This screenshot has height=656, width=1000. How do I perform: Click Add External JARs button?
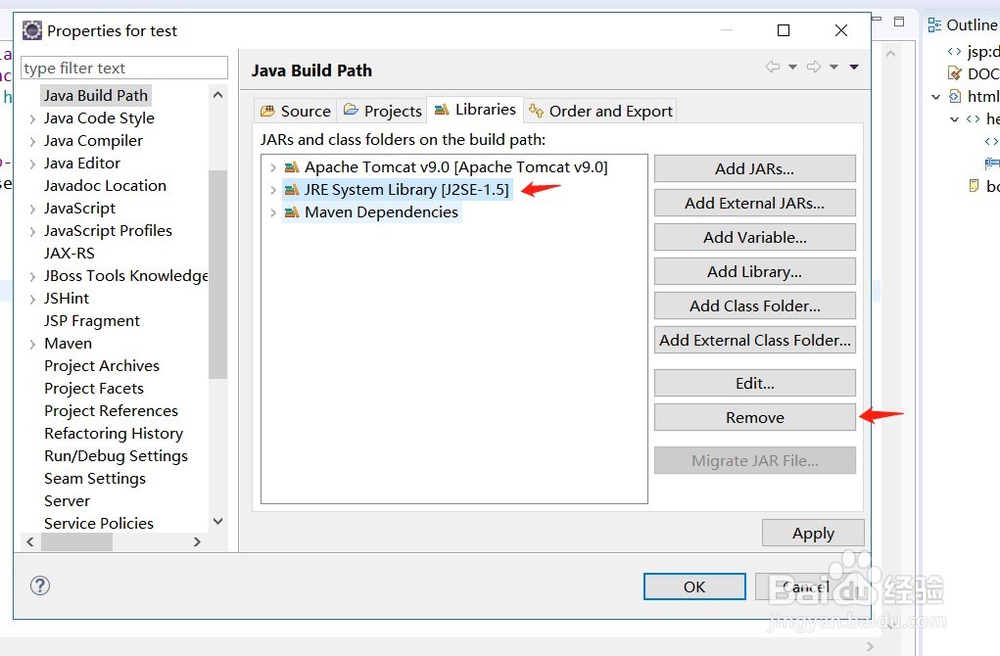click(x=754, y=203)
